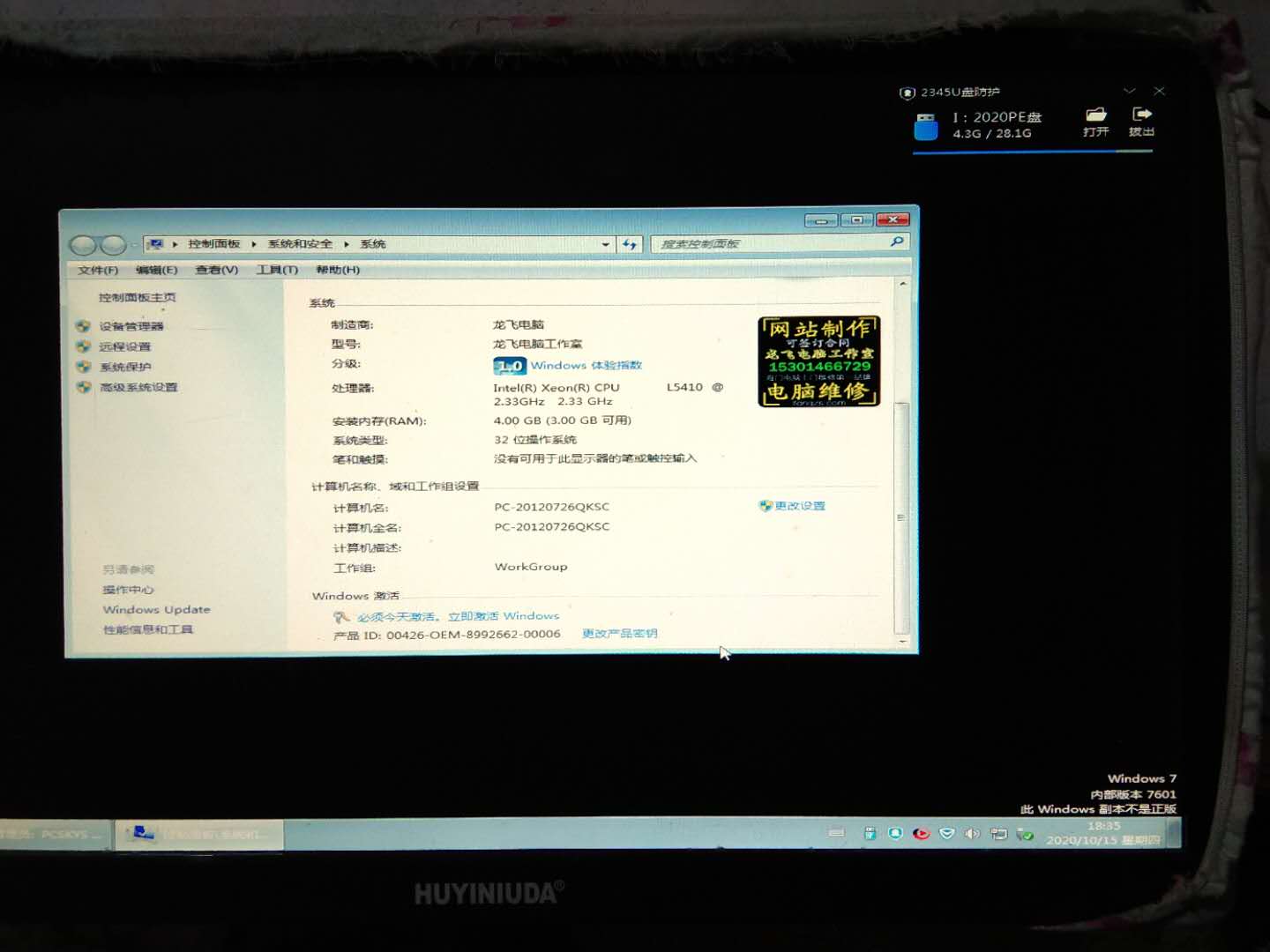Click the USB capacity bar under 4.3G / 28.1G

[1033, 152]
